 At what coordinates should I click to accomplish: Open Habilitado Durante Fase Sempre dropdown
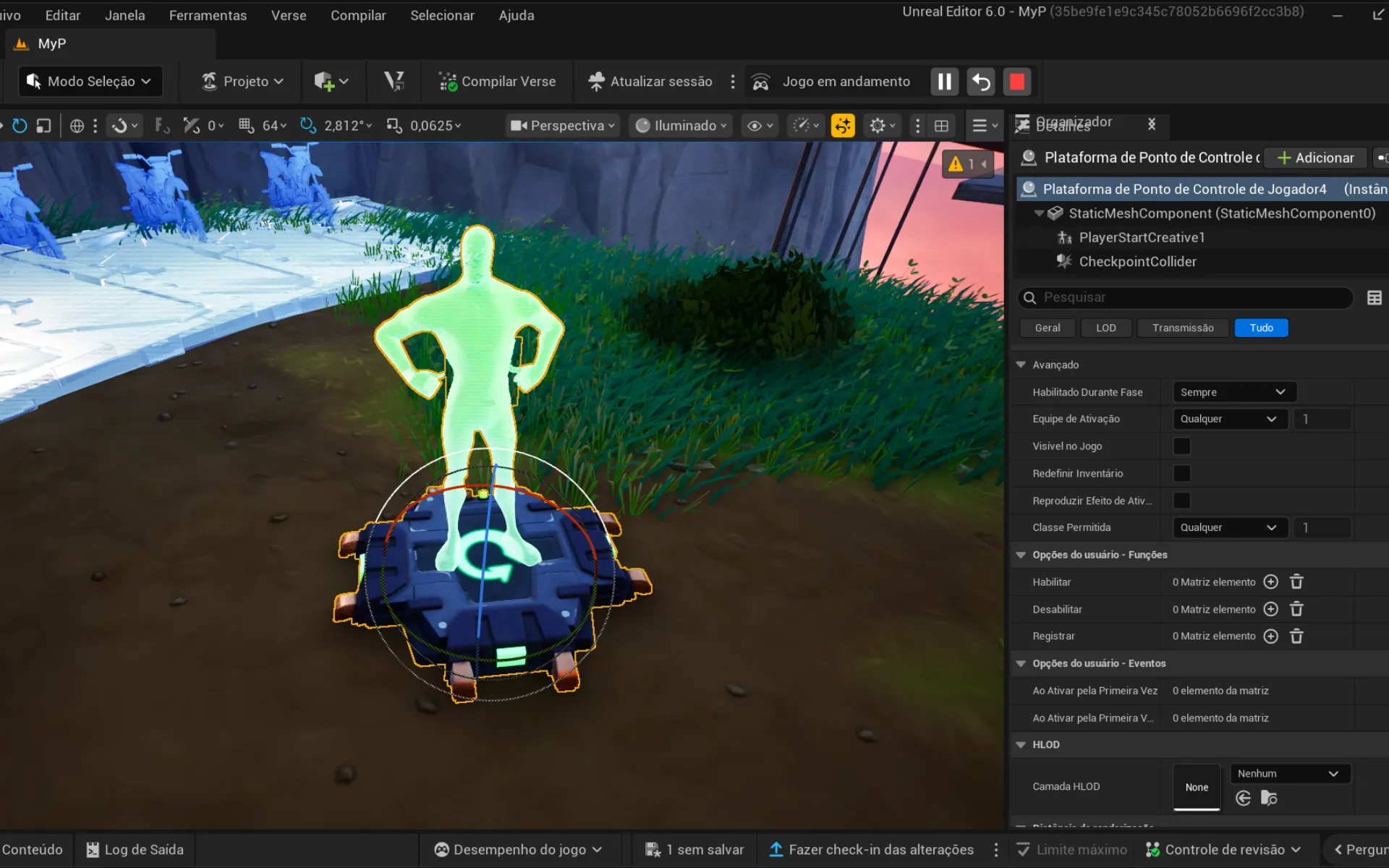click(x=1234, y=392)
